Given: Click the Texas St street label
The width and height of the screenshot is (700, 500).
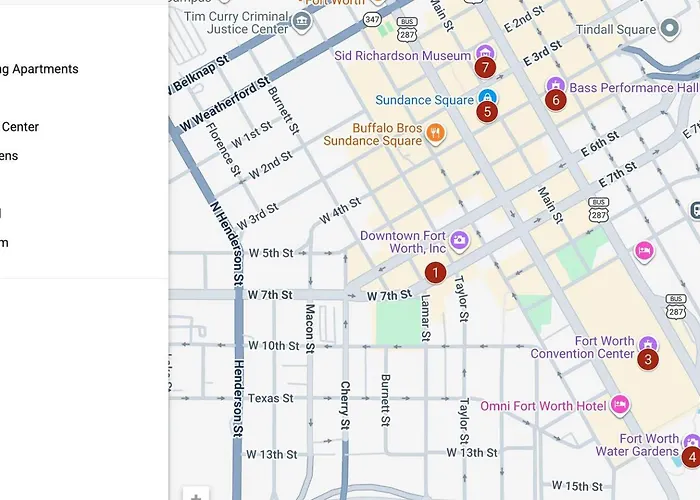Looking at the screenshot, I should pos(271,398).
